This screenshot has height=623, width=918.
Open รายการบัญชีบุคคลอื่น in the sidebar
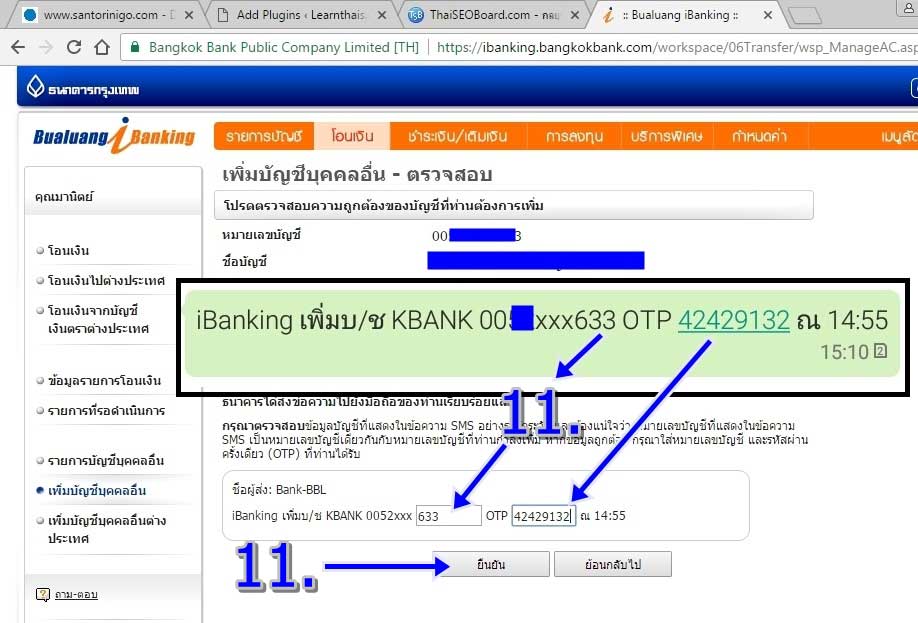pos(106,461)
